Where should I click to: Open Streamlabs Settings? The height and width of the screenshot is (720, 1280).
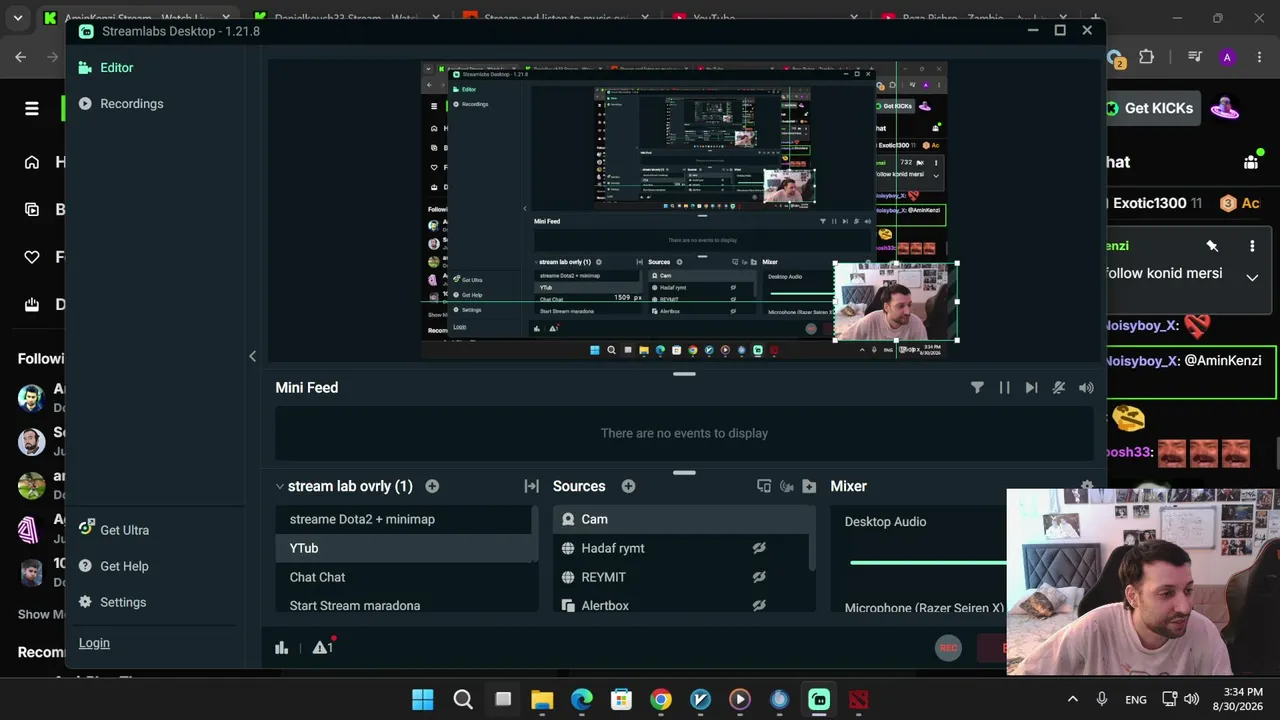pos(113,602)
